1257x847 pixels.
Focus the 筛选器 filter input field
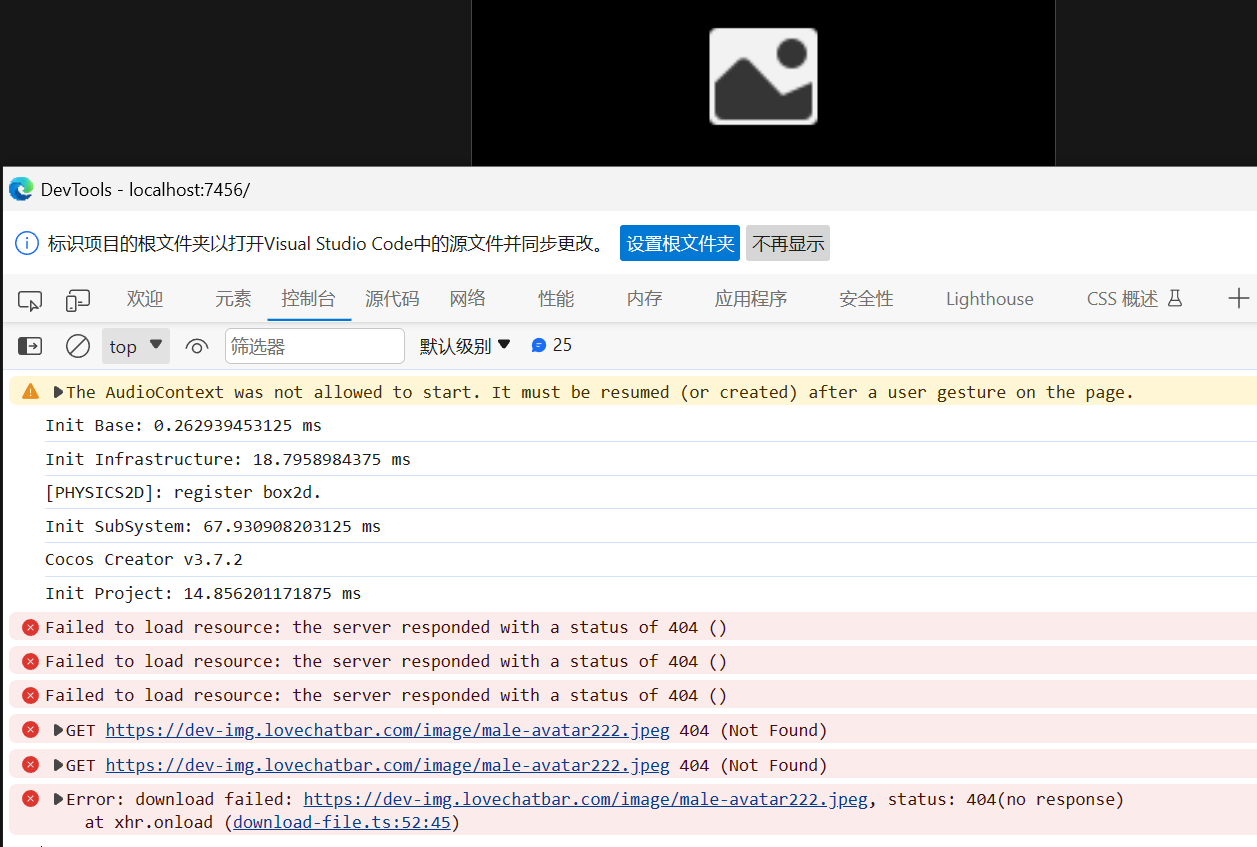click(315, 346)
